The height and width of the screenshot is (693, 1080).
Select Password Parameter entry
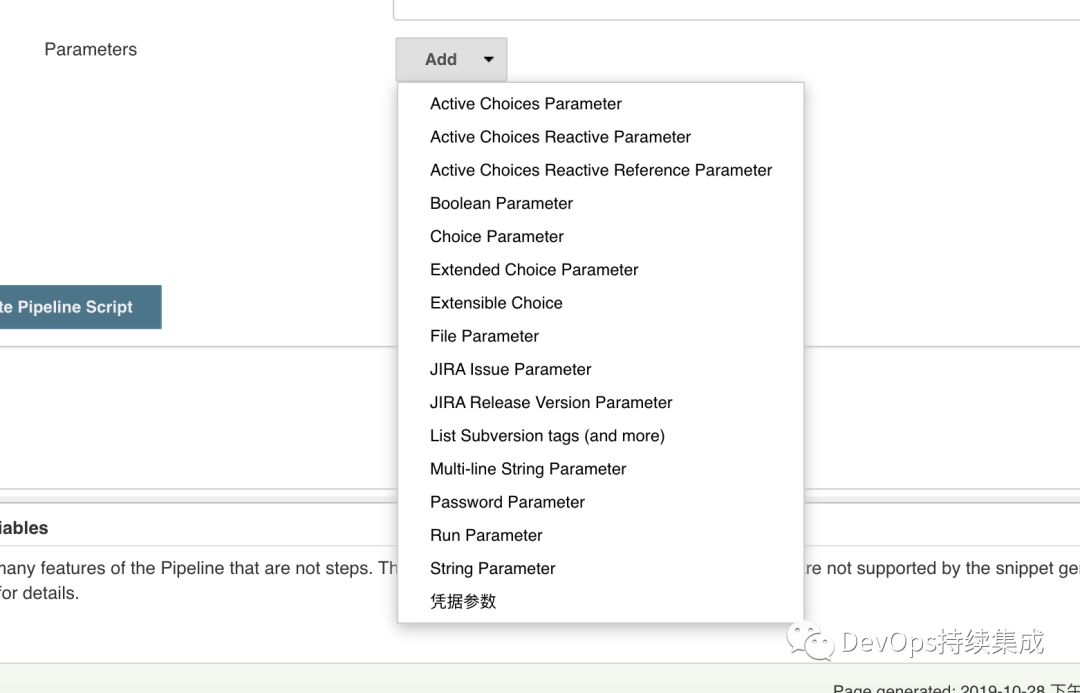click(507, 501)
